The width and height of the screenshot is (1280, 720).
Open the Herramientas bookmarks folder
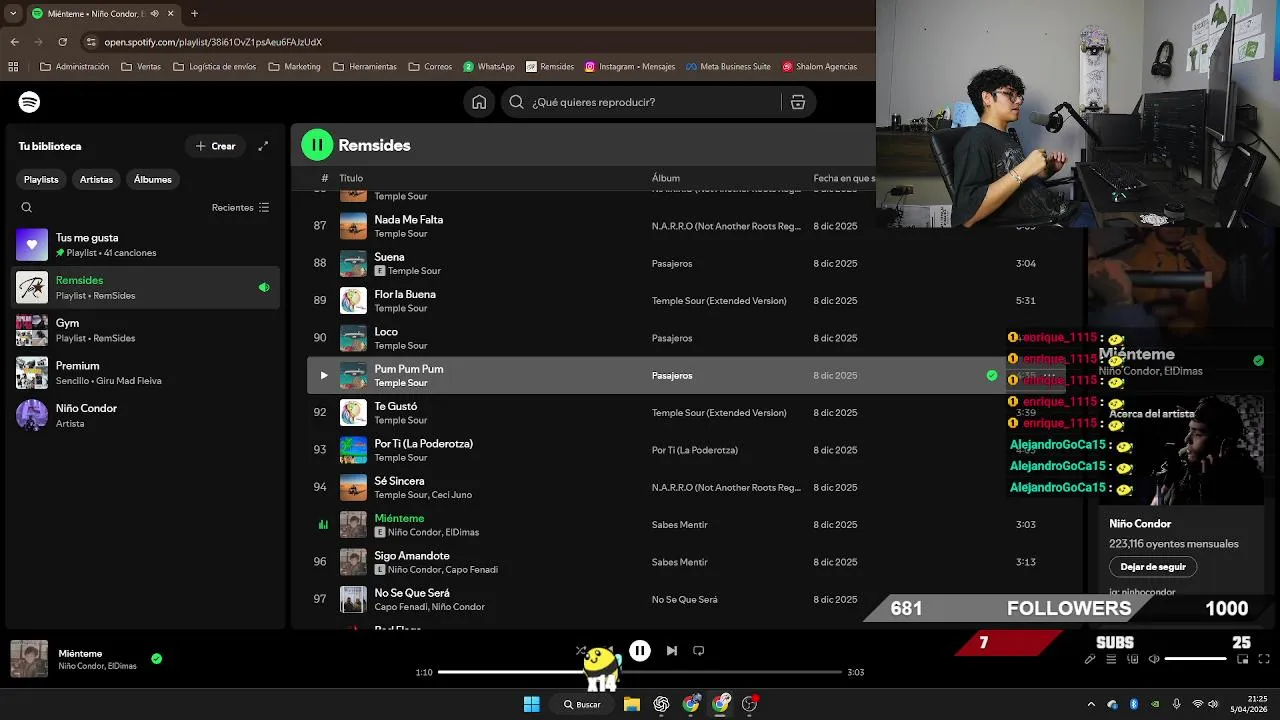[x=365, y=67]
